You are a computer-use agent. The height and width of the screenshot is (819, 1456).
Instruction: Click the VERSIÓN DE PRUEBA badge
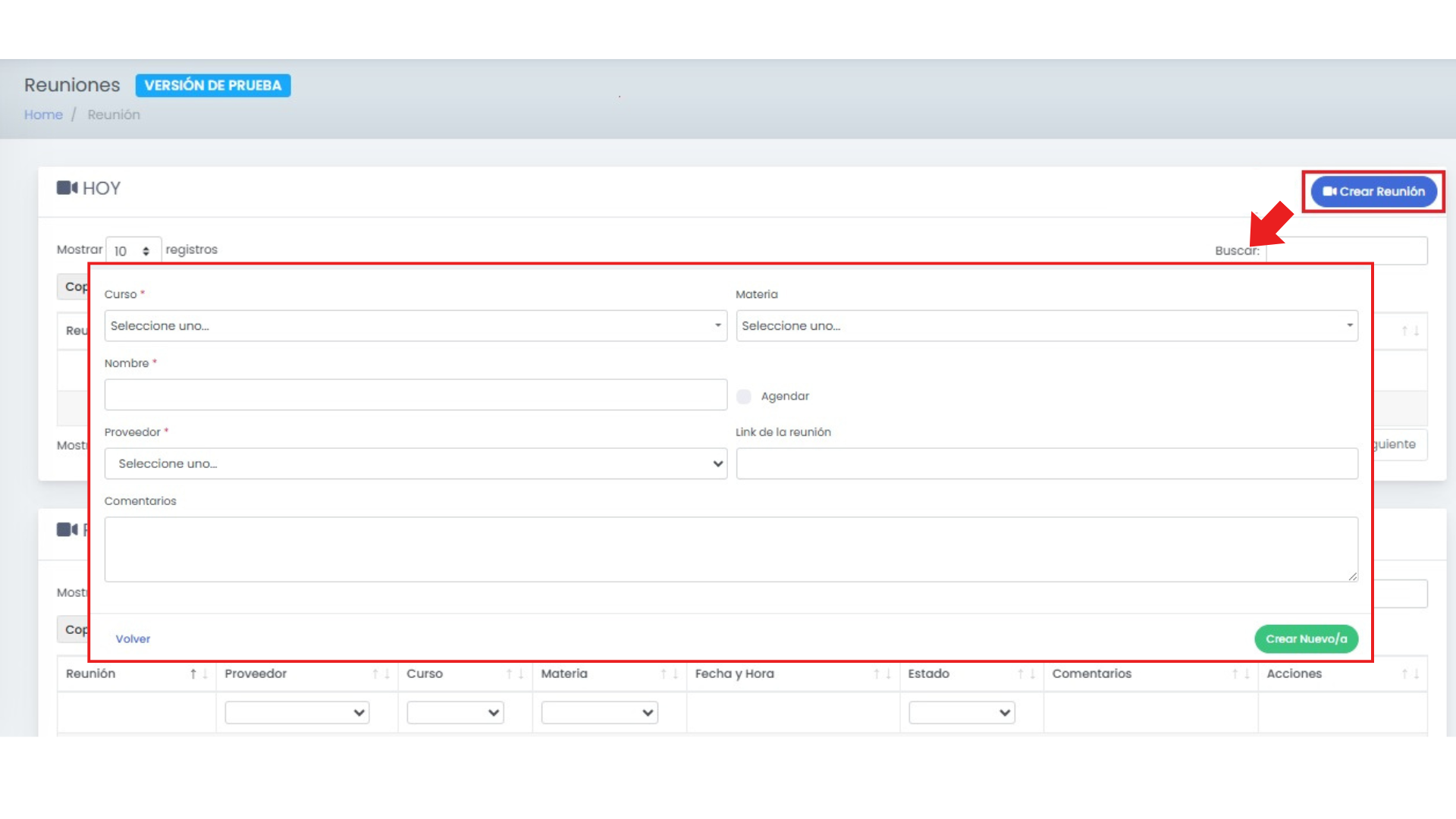tap(213, 86)
